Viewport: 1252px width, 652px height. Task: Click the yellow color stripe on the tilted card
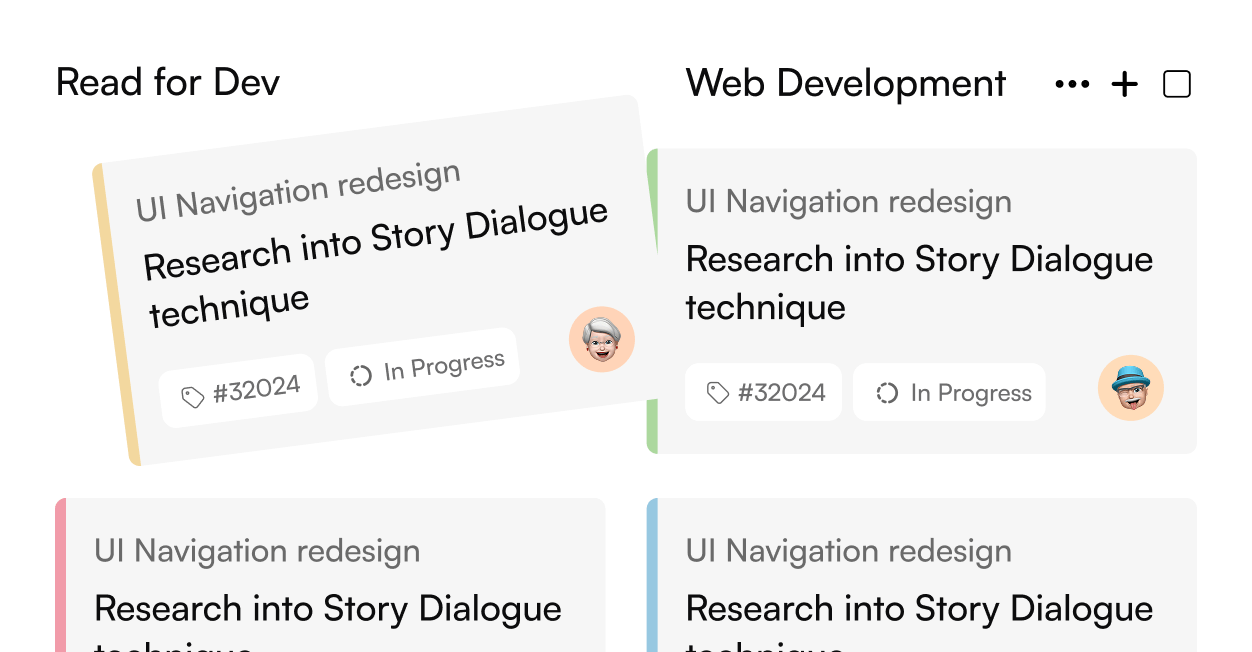115,315
